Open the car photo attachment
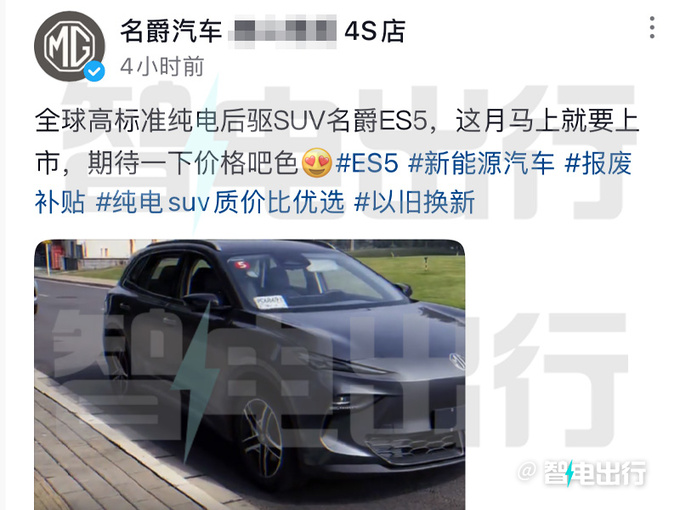This screenshot has height=510, width=680. point(250,375)
